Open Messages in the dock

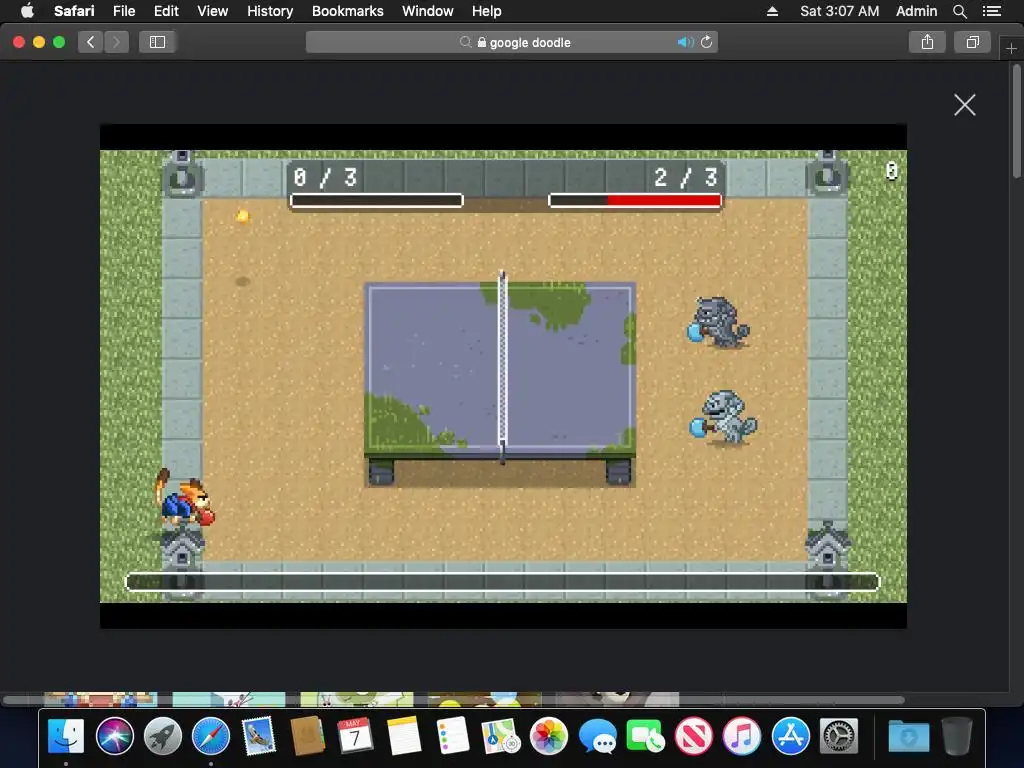click(x=597, y=736)
